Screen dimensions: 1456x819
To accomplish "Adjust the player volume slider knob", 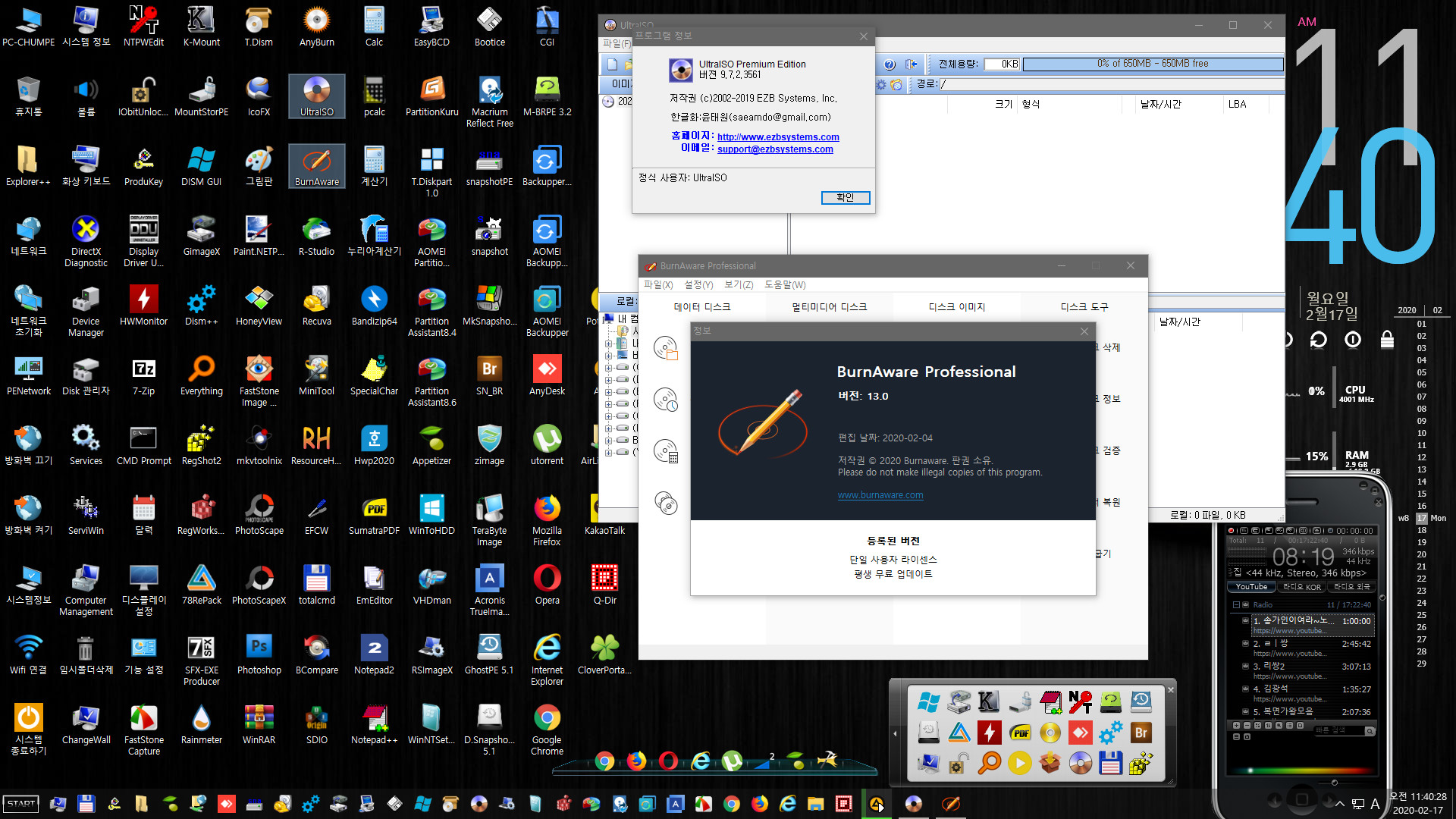I will [x=1334, y=783].
